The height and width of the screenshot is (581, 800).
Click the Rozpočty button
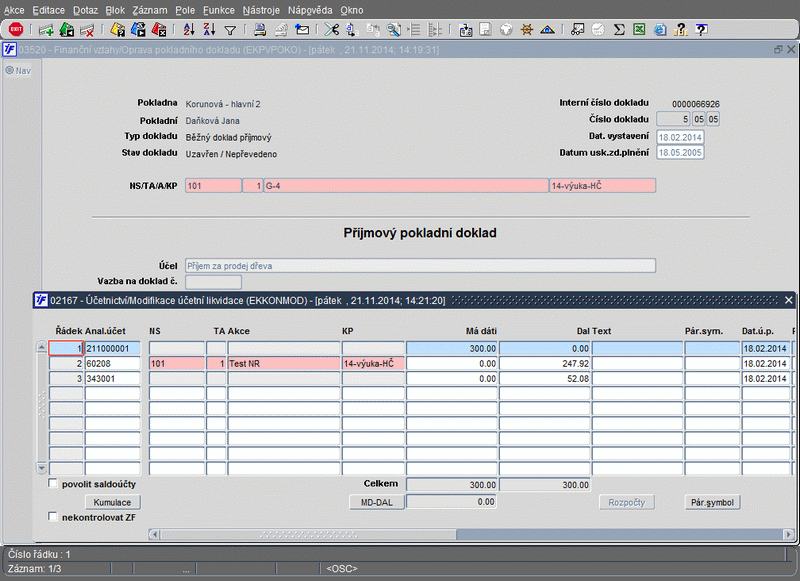627,502
